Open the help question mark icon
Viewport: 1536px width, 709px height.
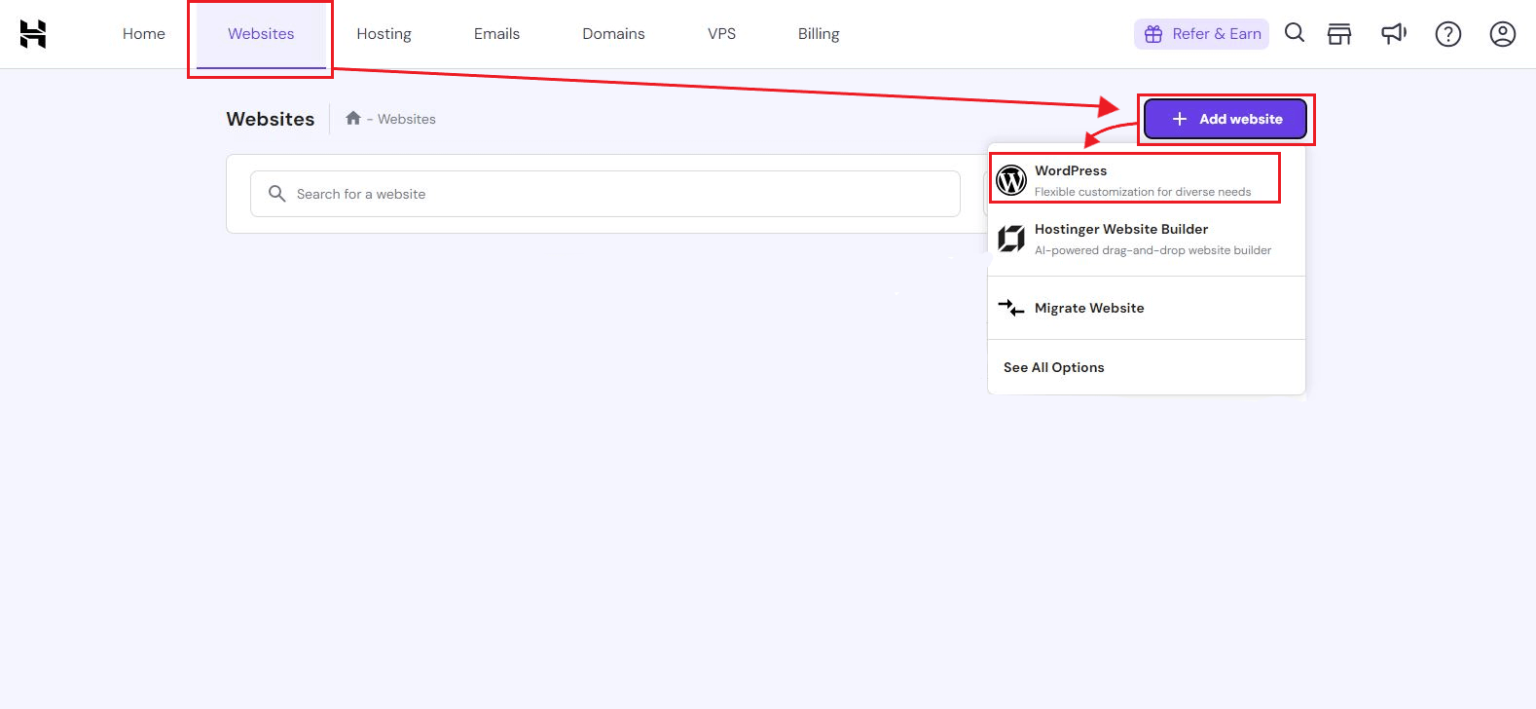click(x=1448, y=34)
